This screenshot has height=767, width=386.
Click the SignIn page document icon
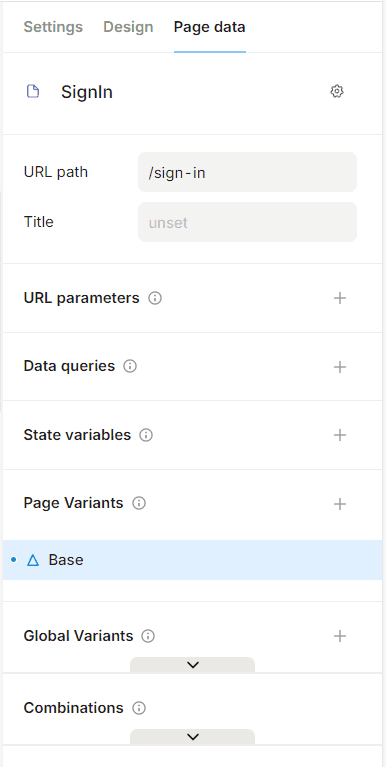coord(33,91)
